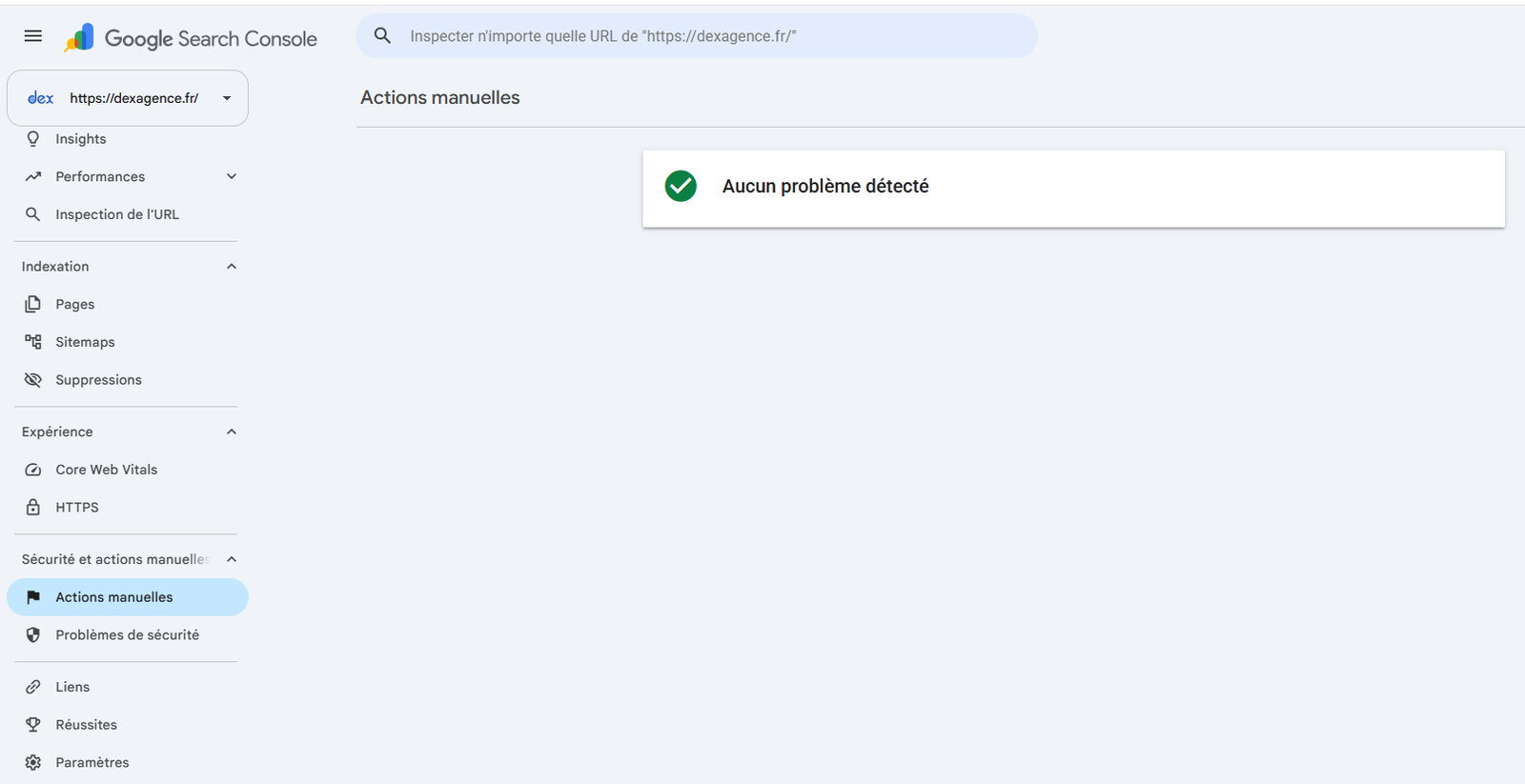Click the Problèmes de sécurité shield icon
This screenshot has width=1525, height=784.
pyautogui.click(x=33, y=634)
